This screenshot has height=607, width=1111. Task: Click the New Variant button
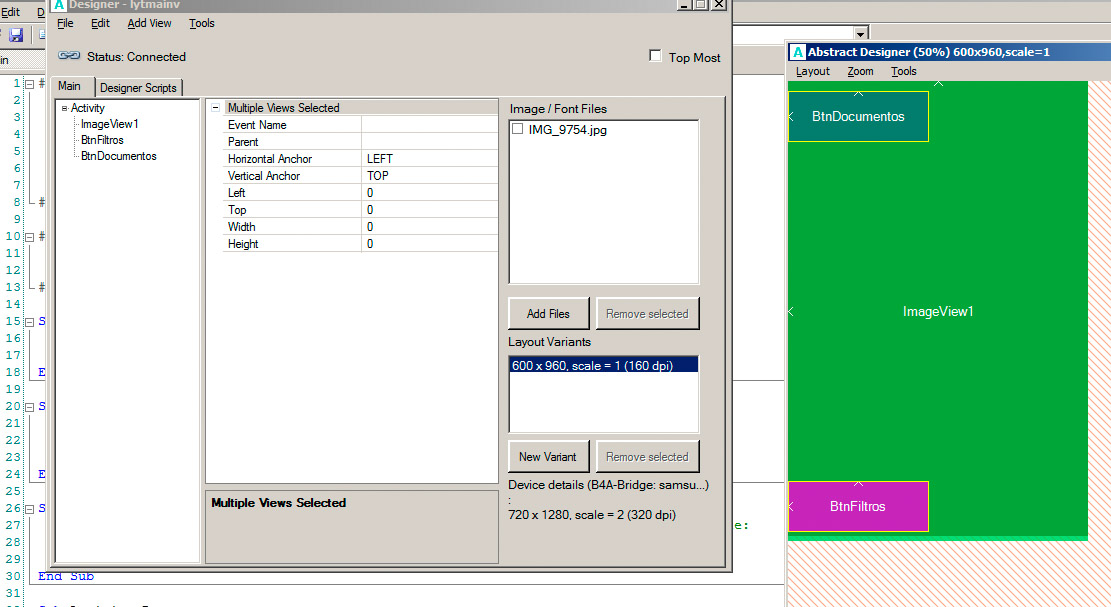548,457
